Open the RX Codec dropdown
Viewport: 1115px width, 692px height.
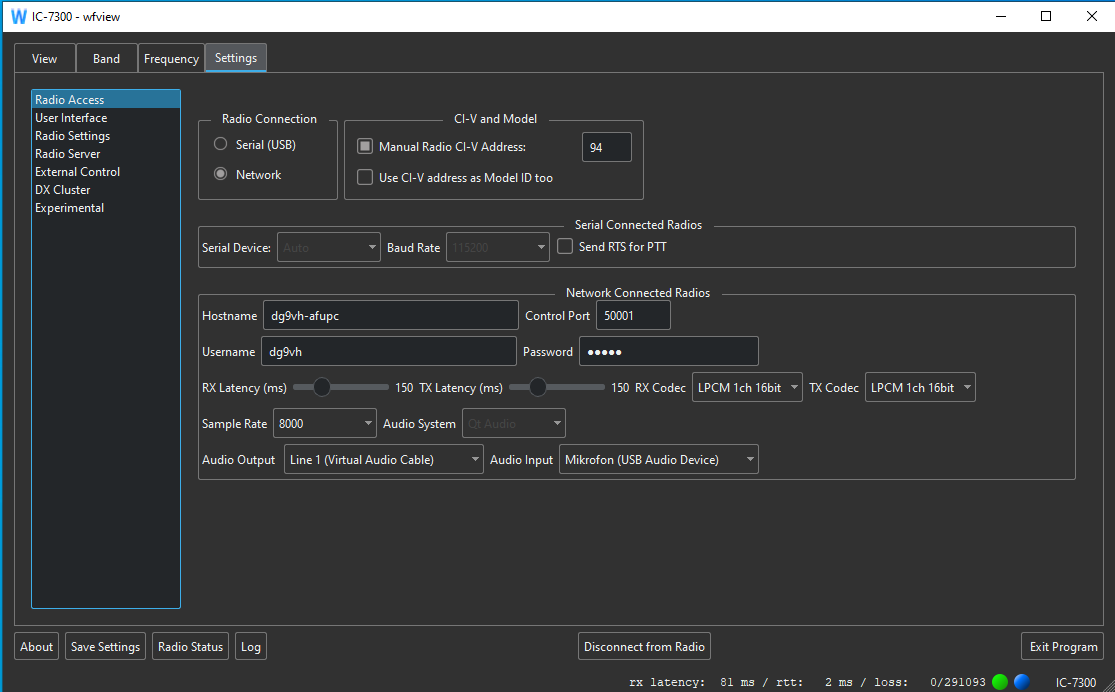click(x=747, y=388)
